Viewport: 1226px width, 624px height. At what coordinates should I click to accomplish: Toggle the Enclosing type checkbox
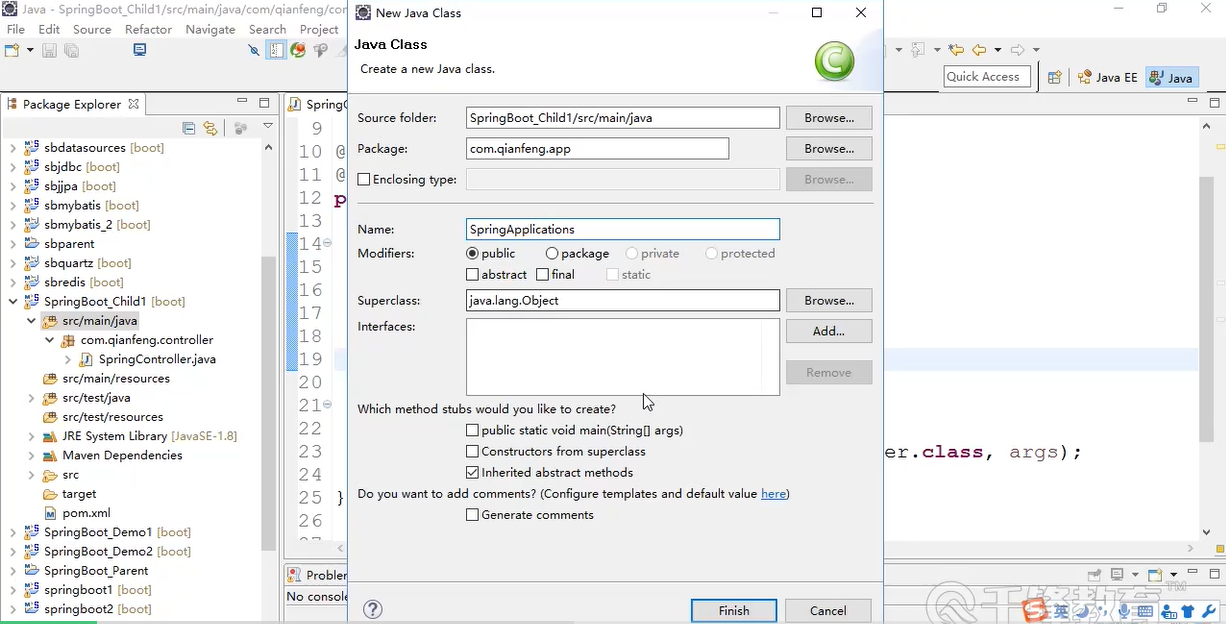(364, 180)
